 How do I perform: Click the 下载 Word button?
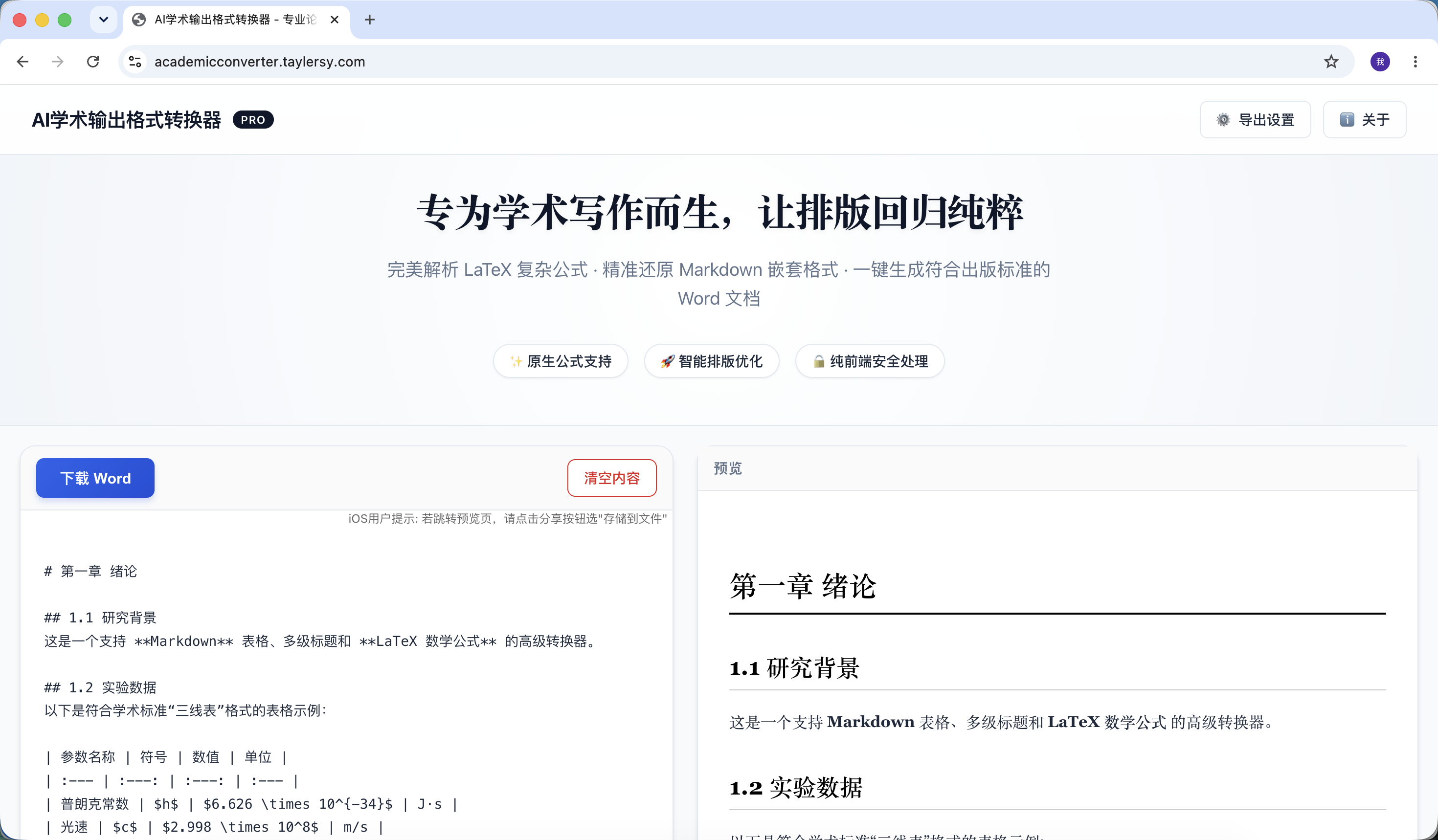pyautogui.click(x=95, y=478)
